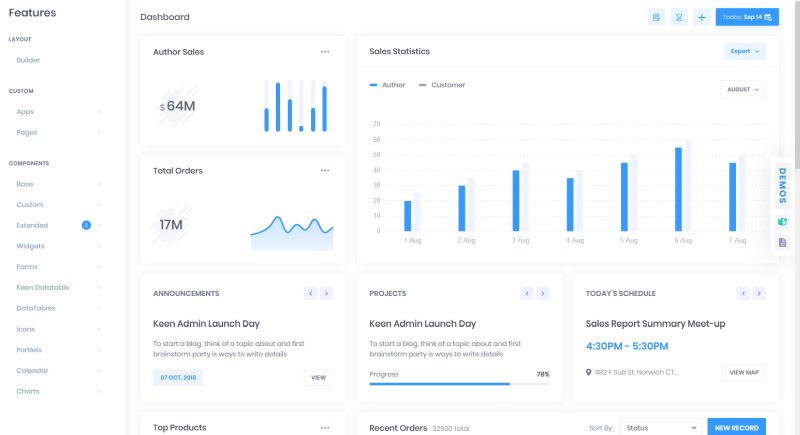
Task: Click the plus icon in top toolbar
Action: click(701, 17)
